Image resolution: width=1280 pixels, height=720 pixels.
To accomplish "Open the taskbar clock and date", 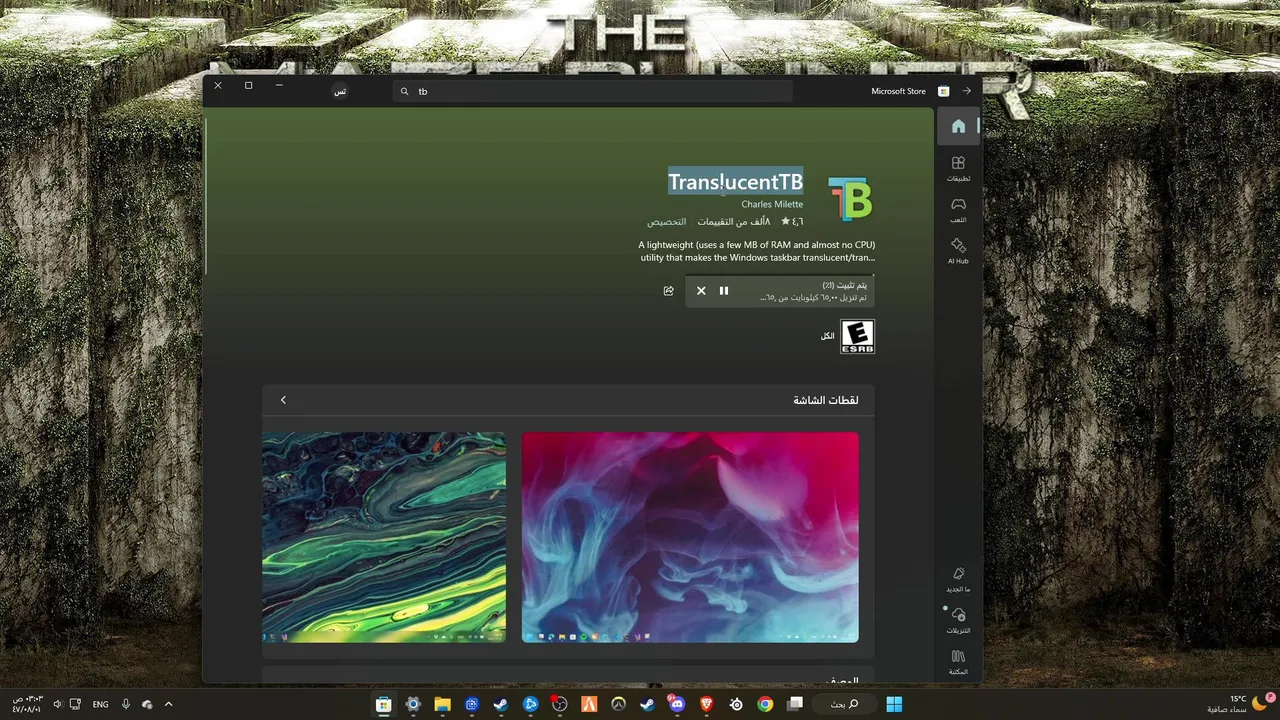I will point(26,704).
